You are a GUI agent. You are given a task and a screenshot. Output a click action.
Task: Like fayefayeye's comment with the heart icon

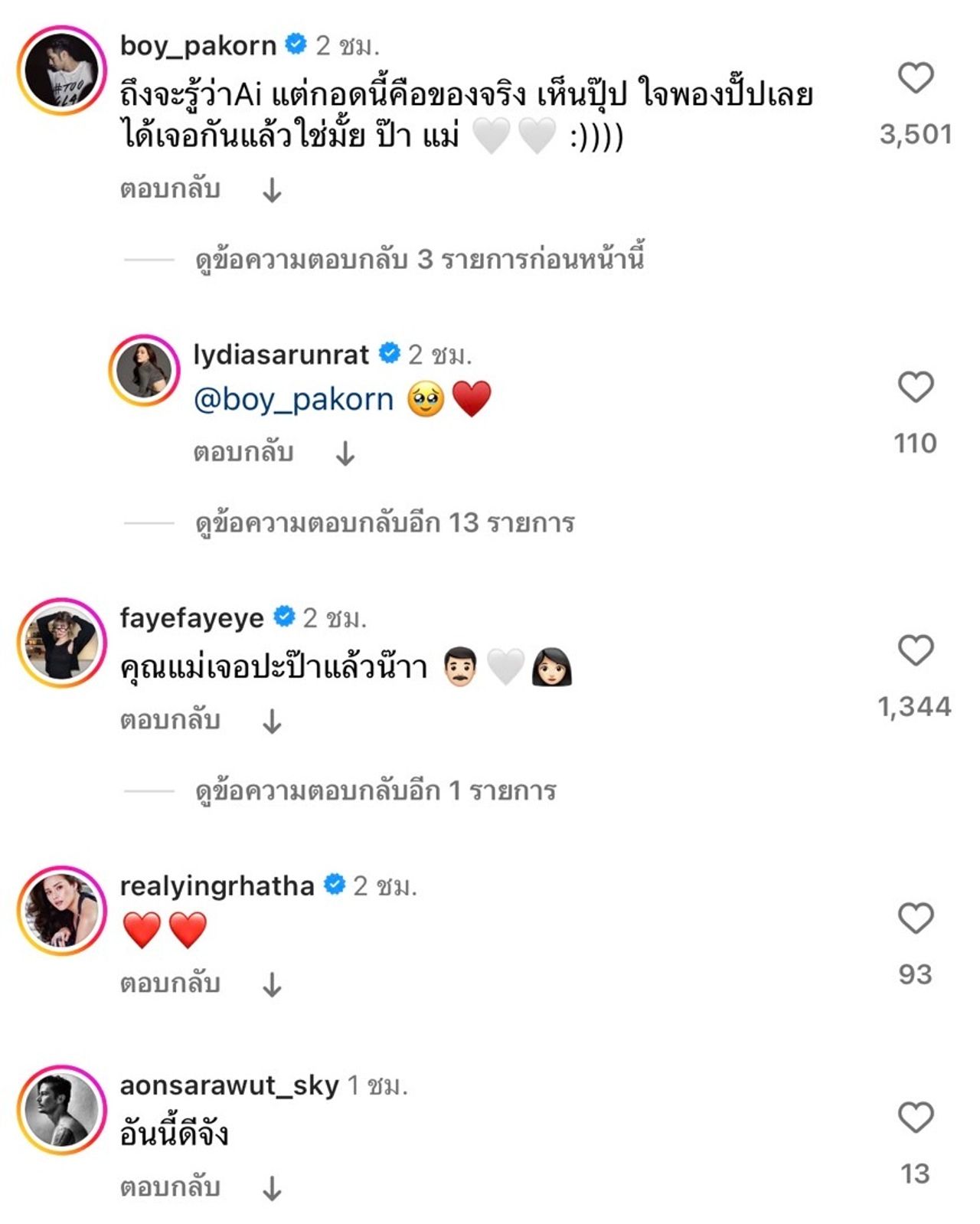tap(915, 650)
